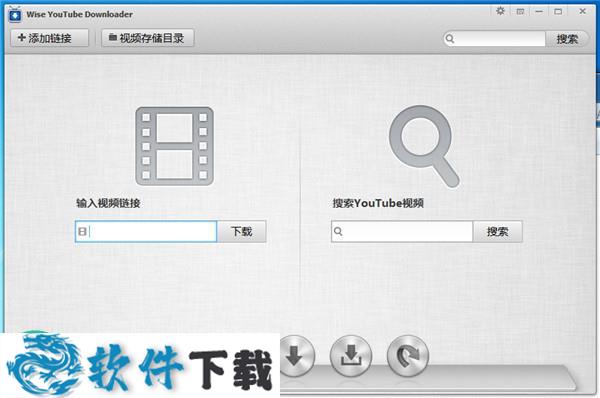Screen dimensions: 600x398
Task: Maximize the Wise YouTube Downloader window
Action: [558, 11]
